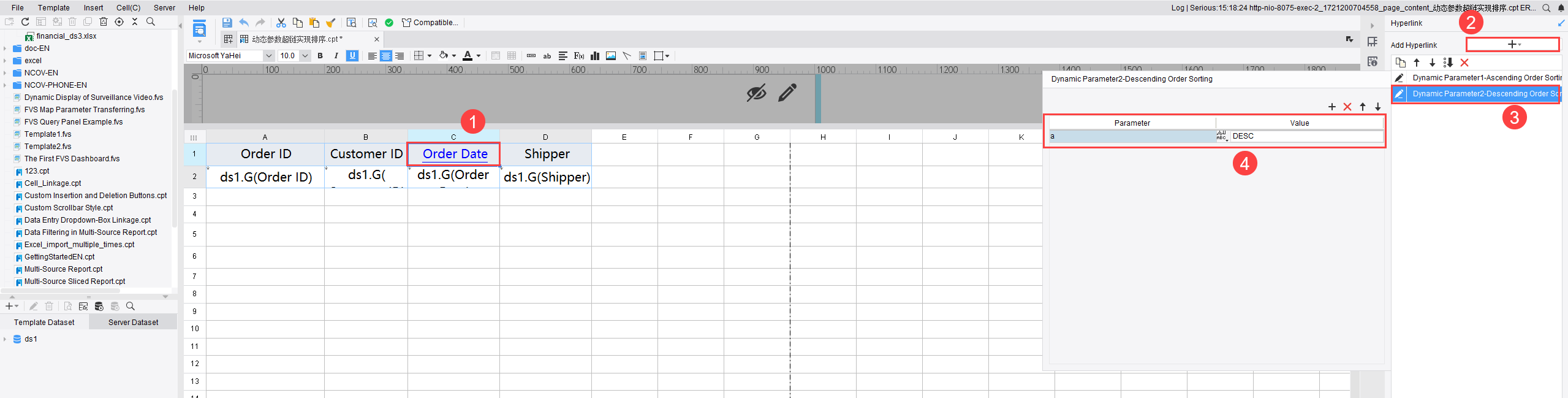The height and width of the screenshot is (398, 1568).
Task: Open the File menu
Action: tap(18, 8)
